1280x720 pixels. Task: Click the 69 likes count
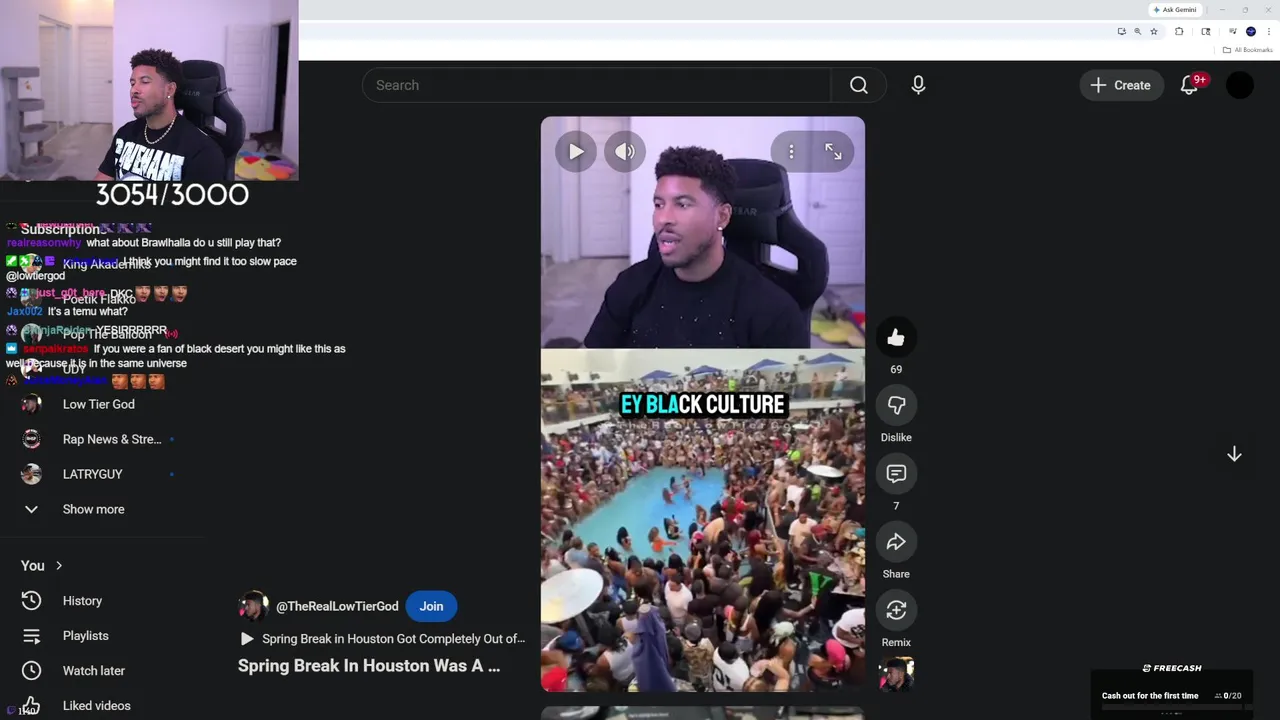click(896, 370)
